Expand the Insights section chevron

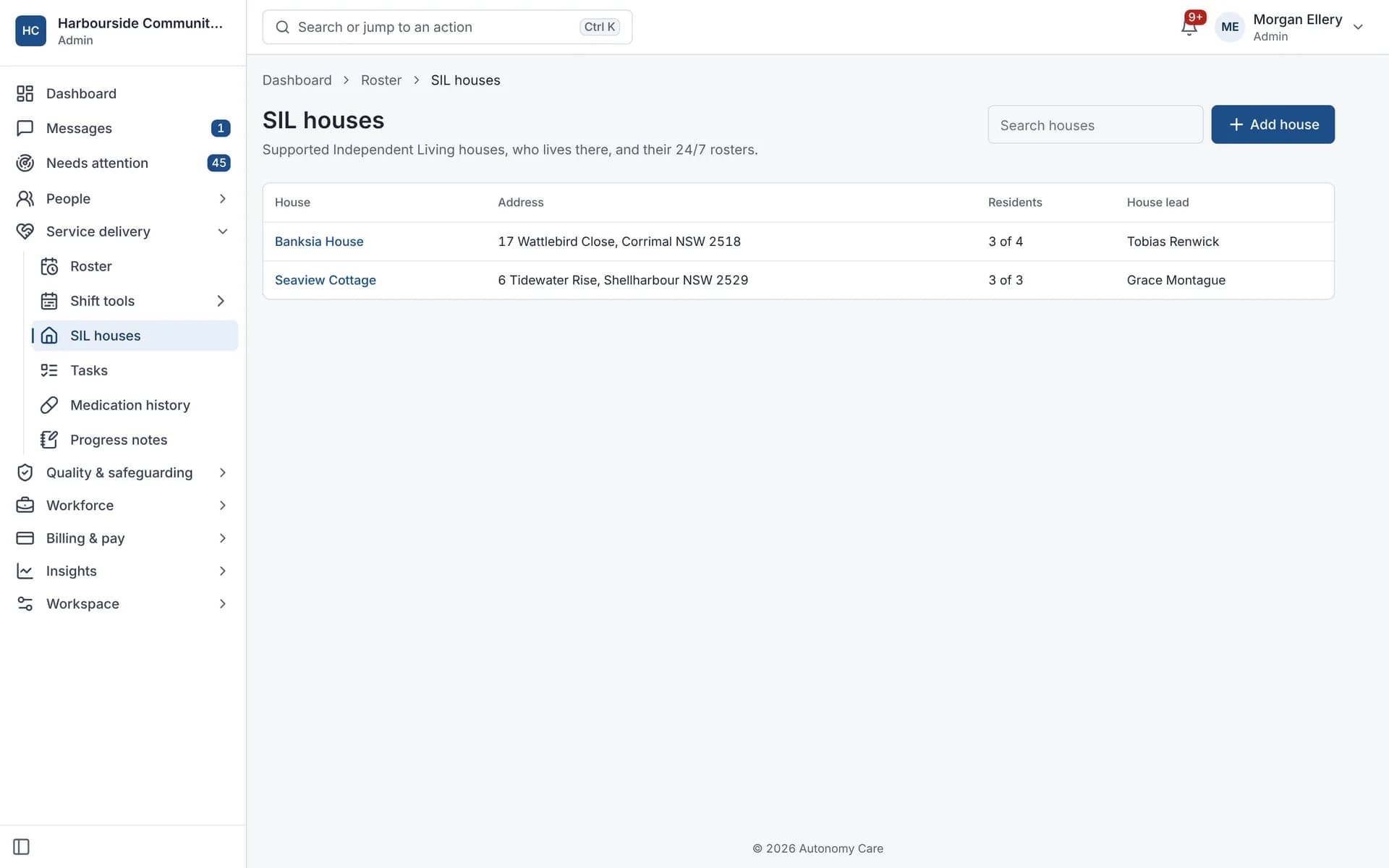(222, 571)
